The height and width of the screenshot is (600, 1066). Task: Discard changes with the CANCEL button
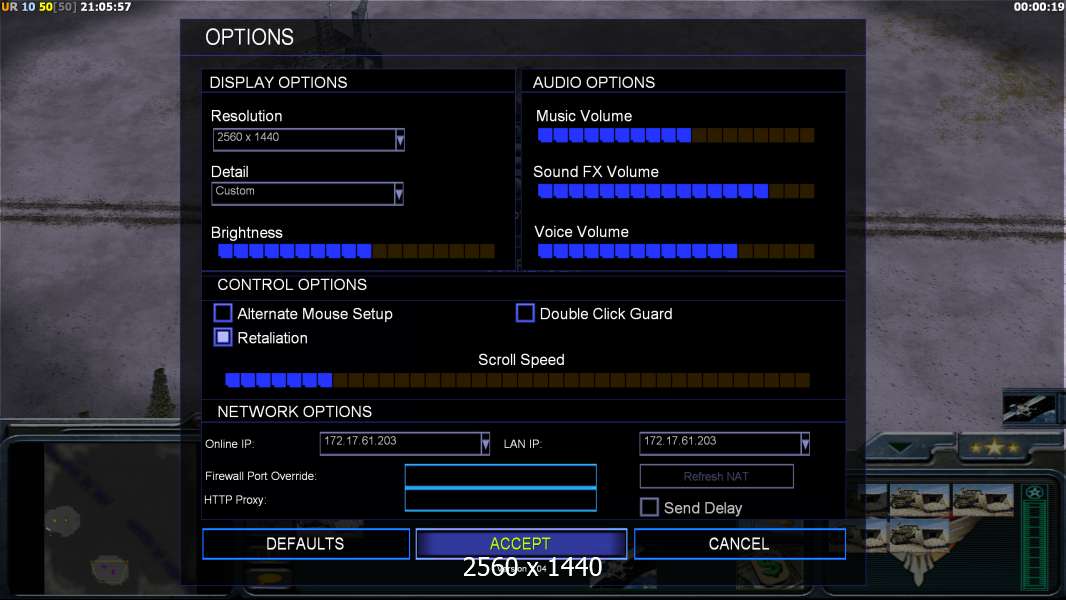740,544
